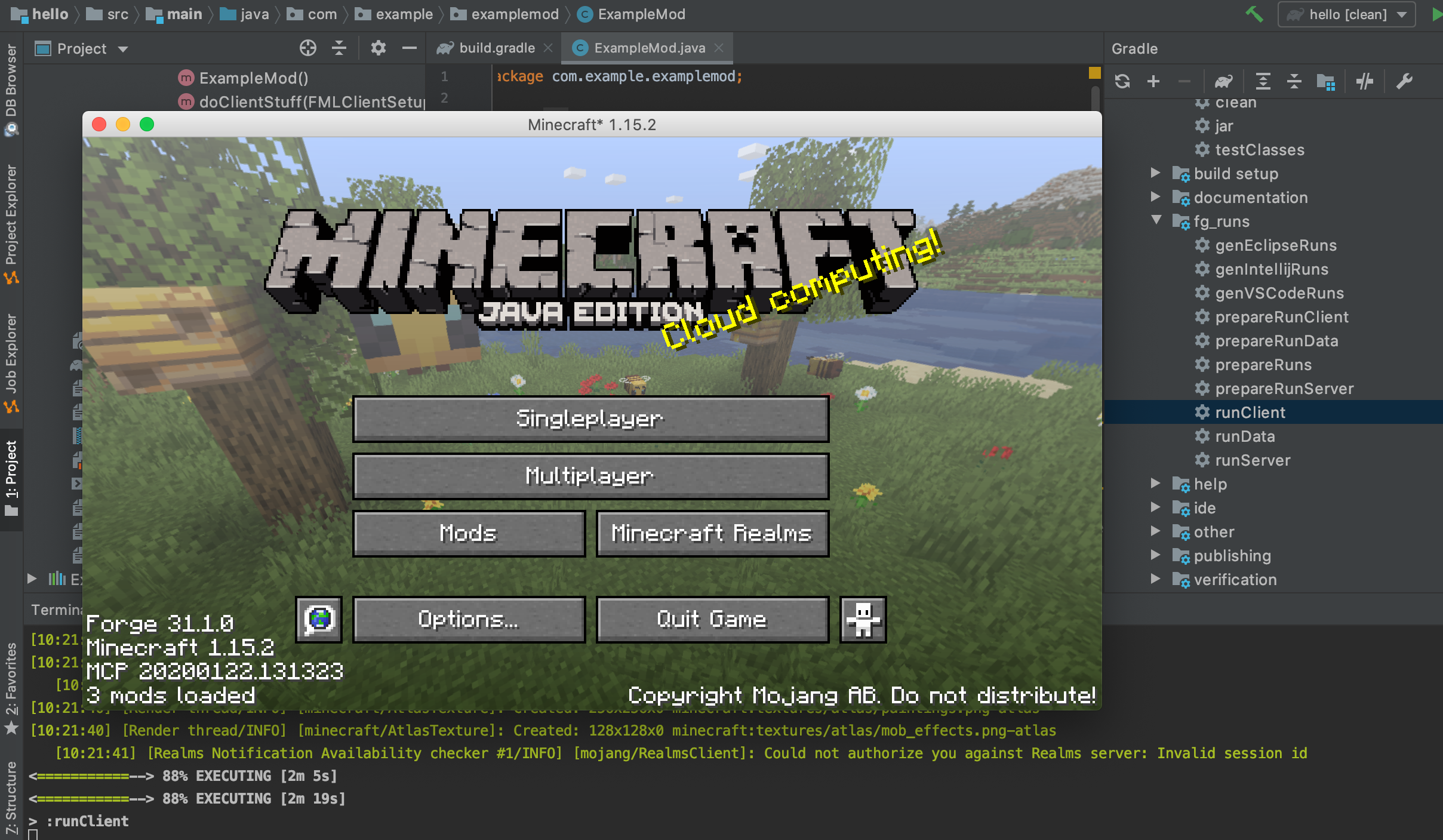Expand the build setup task group
Image resolution: width=1443 pixels, height=840 pixels.
[x=1156, y=173]
